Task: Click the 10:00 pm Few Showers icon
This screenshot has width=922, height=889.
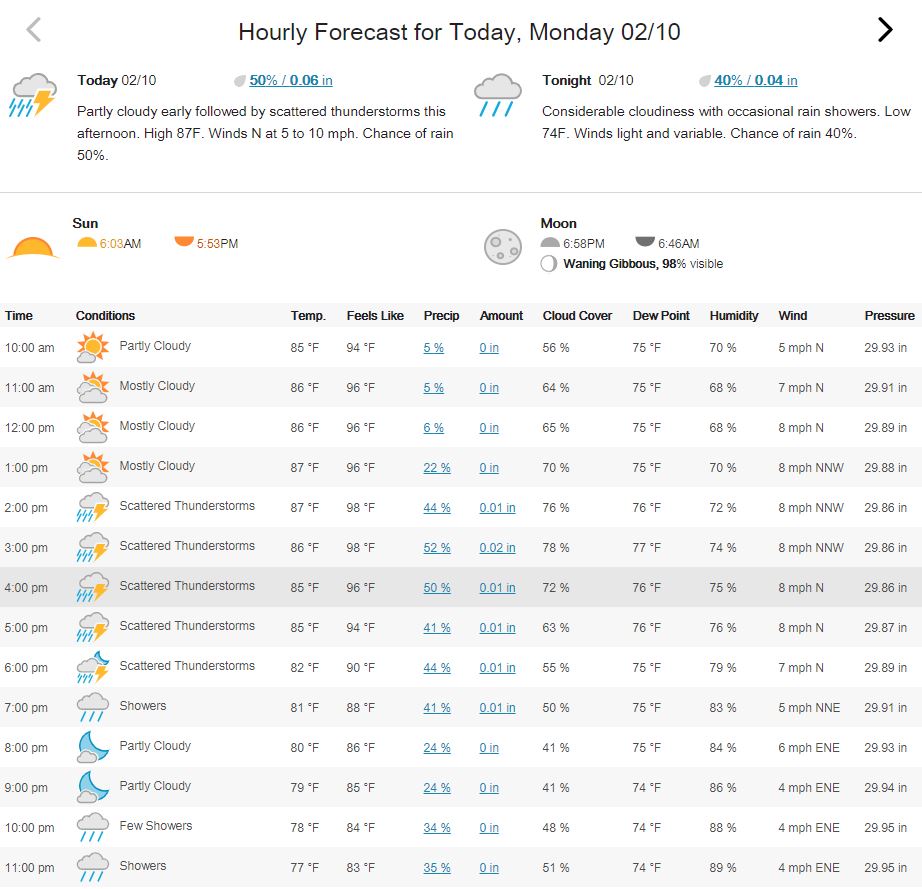Action: point(93,827)
